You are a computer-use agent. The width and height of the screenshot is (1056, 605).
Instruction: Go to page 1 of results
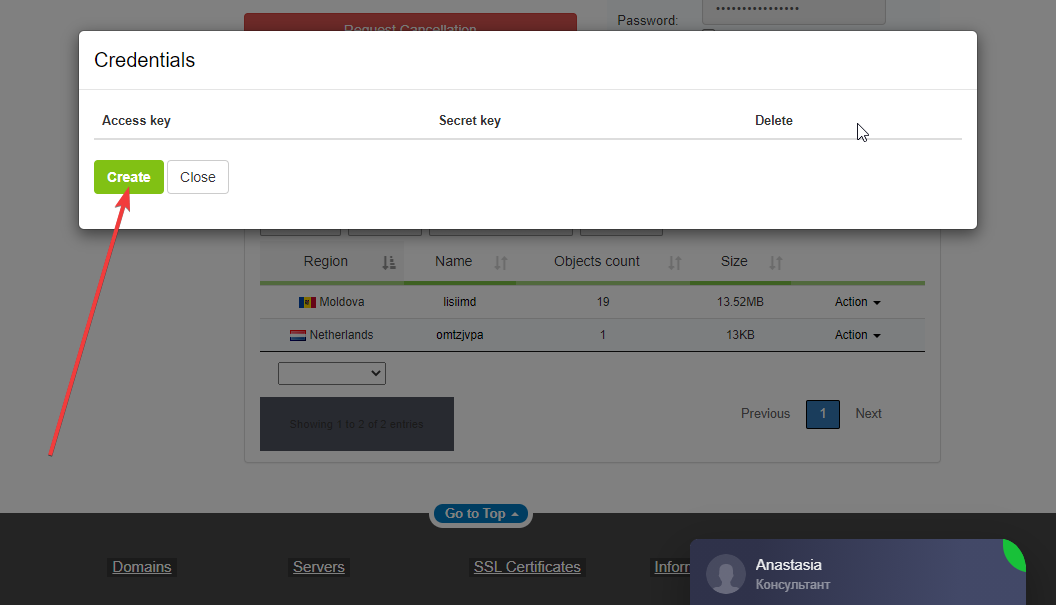click(822, 414)
